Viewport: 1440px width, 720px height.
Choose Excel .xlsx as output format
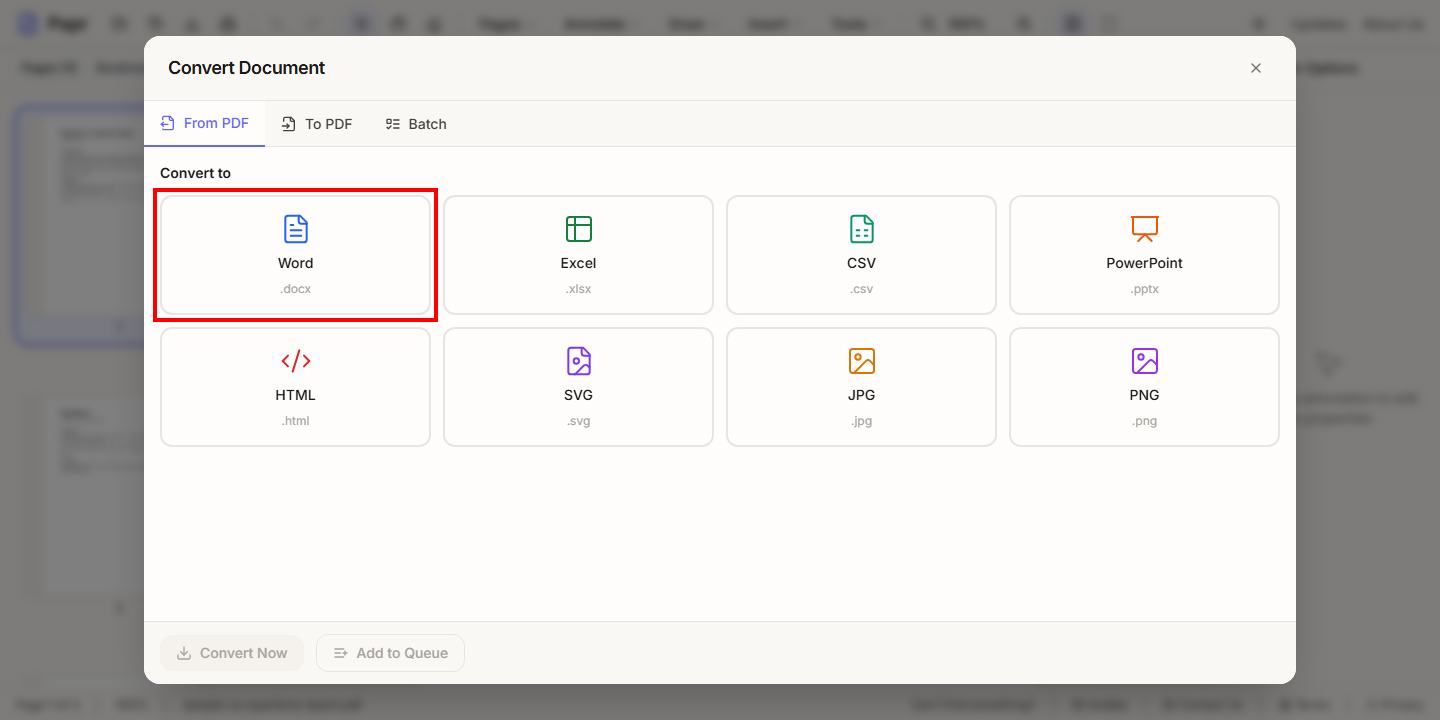pyautogui.click(x=578, y=255)
